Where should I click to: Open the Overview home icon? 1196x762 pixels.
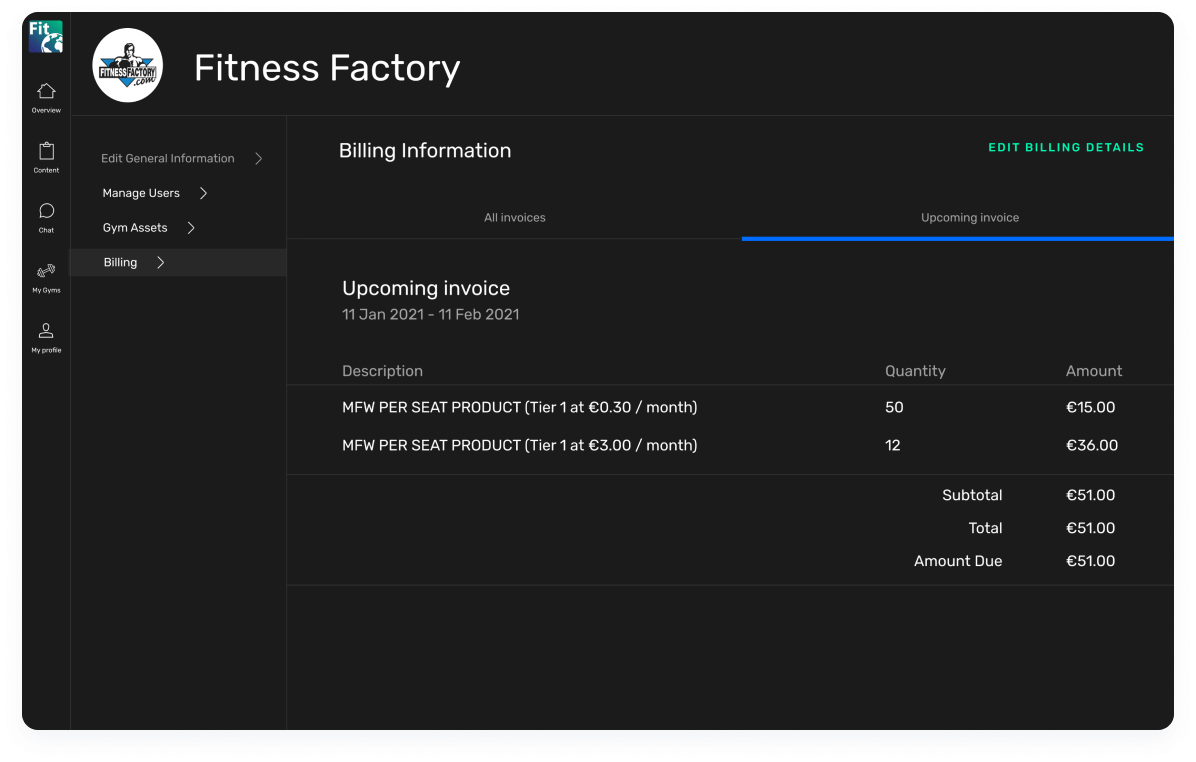tap(46, 92)
